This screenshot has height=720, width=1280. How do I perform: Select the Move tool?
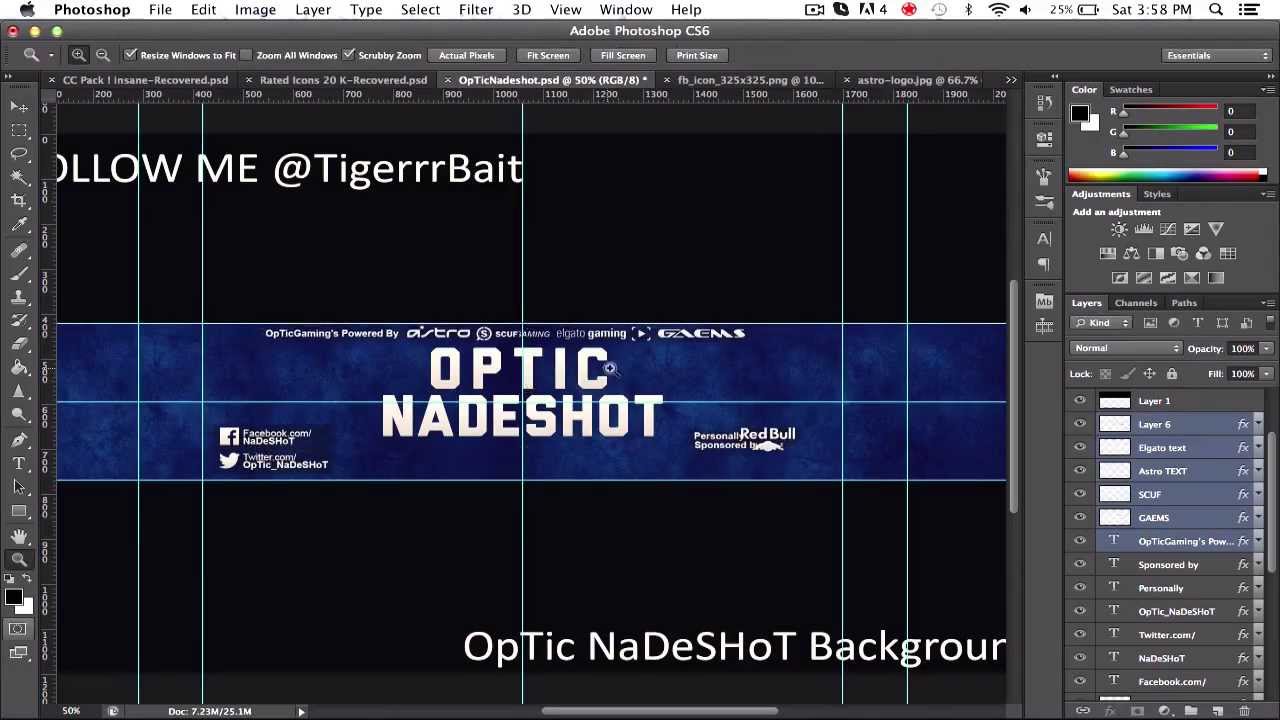pyautogui.click(x=19, y=106)
